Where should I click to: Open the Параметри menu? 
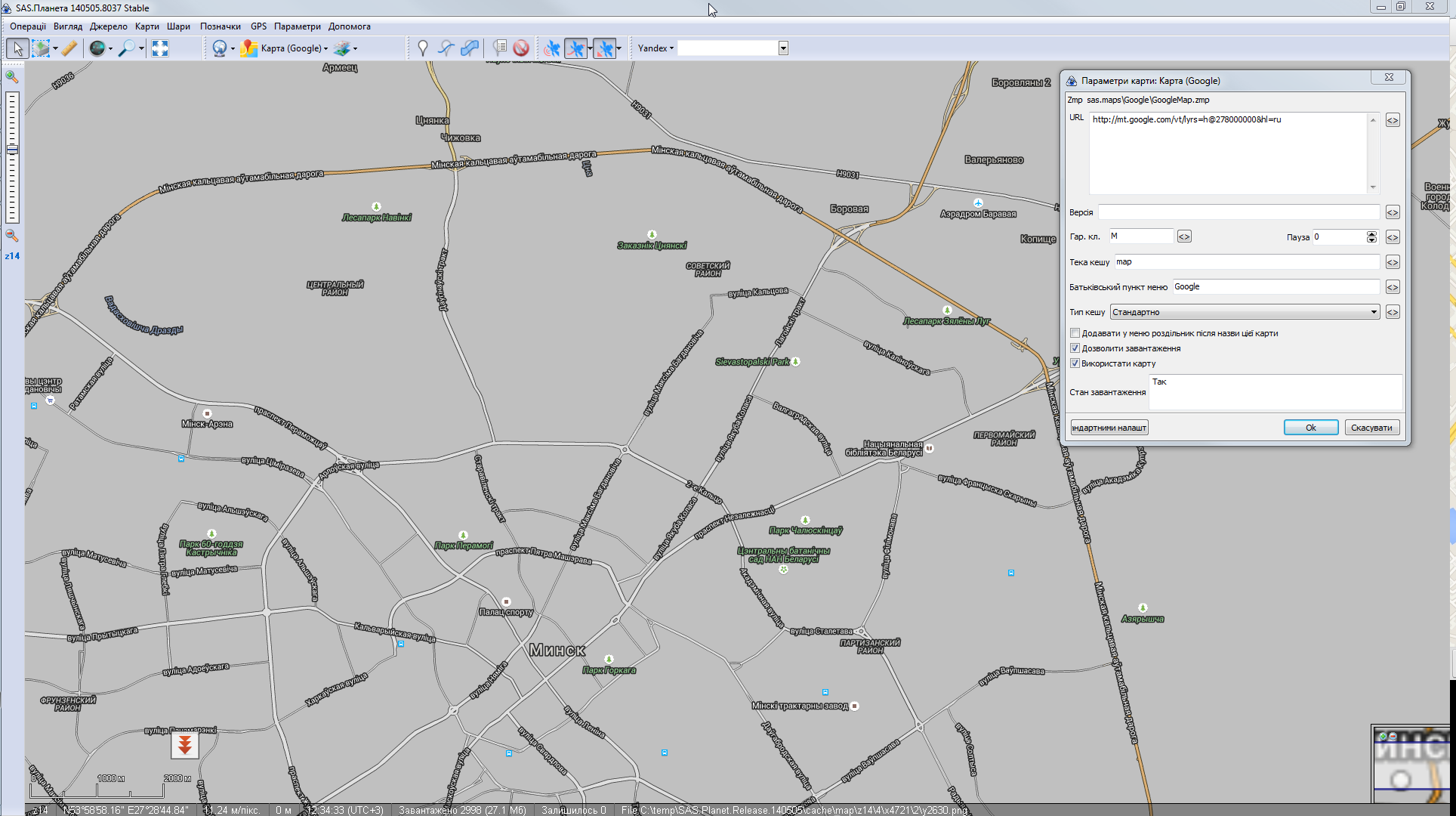(x=297, y=26)
